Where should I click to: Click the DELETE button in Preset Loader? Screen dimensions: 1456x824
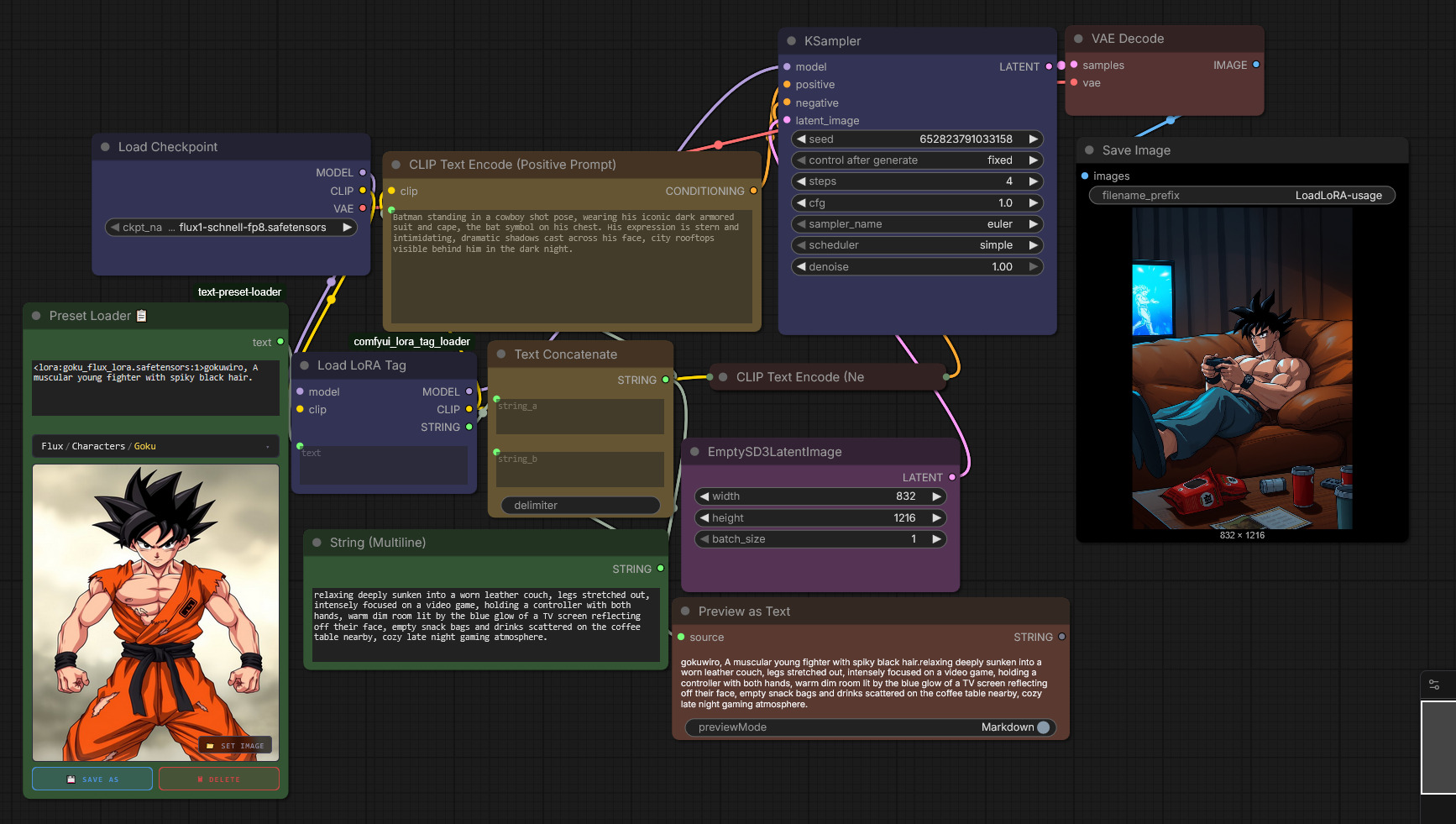[219, 779]
